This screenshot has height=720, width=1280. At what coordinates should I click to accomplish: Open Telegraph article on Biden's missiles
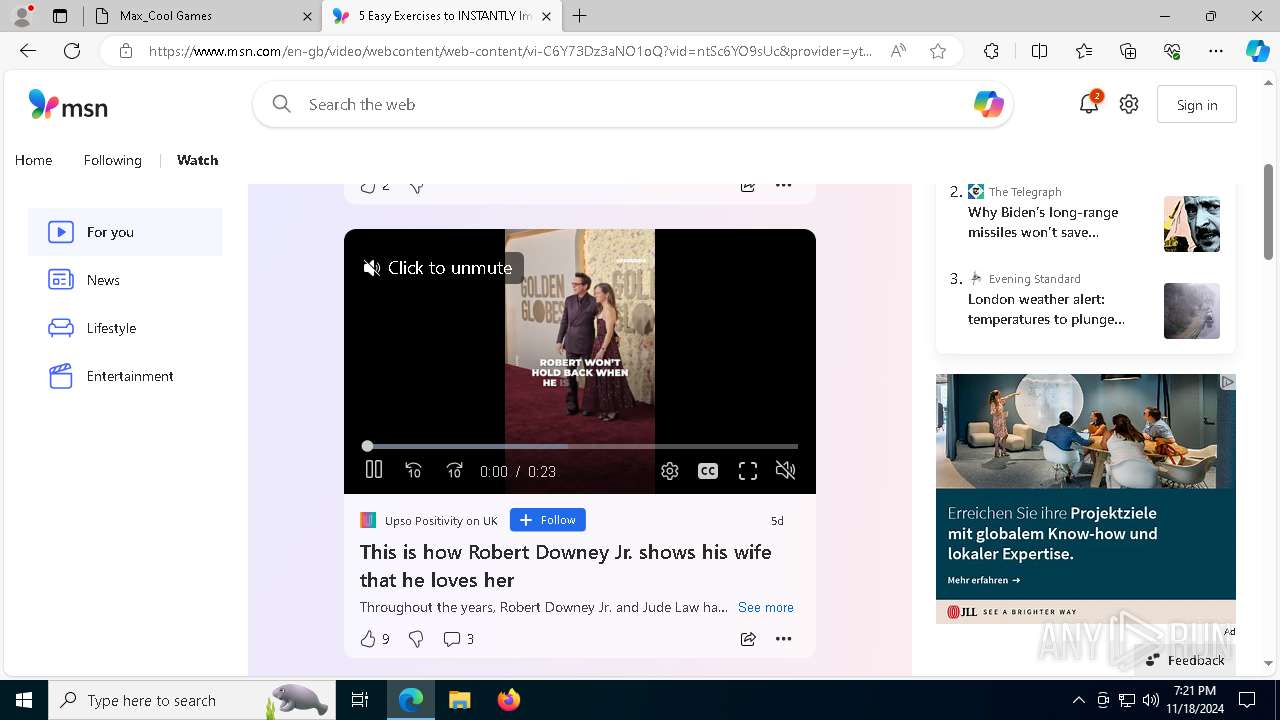click(1045, 222)
